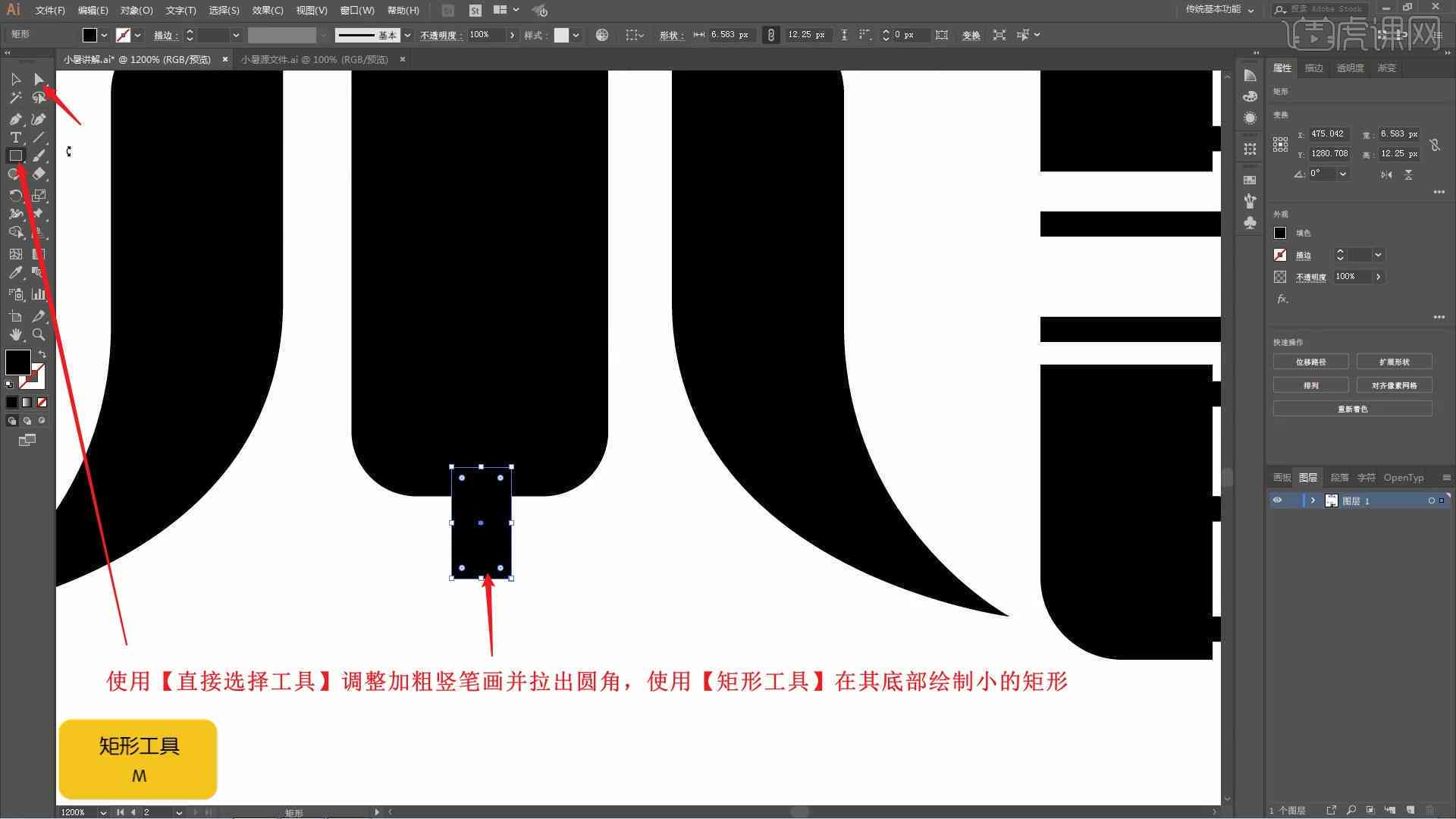Image resolution: width=1456 pixels, height=819 pixels.
Task: Expand stroke weight dropdown
Action: point(234,35)
